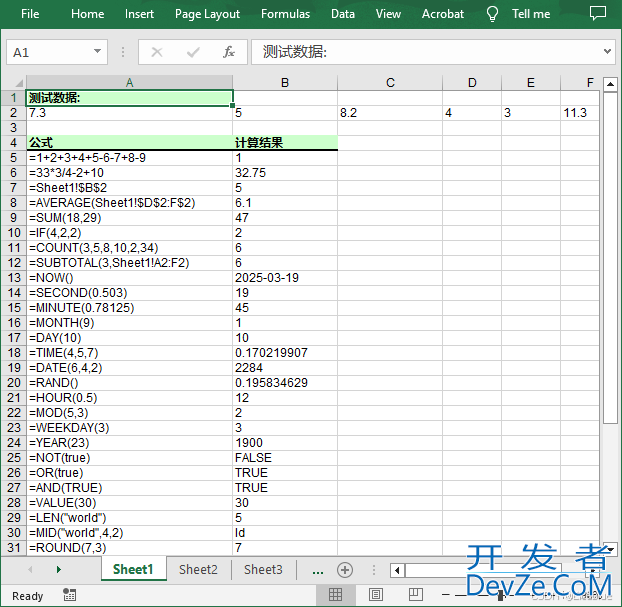Select cell containing 11.3
Image resolution: width=622 pixels, height=607 pixels.
pyautogui.click(x=580, y=113)
